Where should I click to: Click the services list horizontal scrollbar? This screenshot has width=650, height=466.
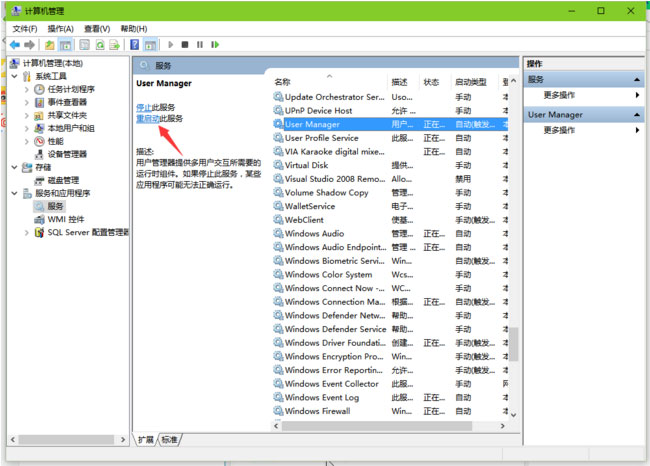coord(376,426)
